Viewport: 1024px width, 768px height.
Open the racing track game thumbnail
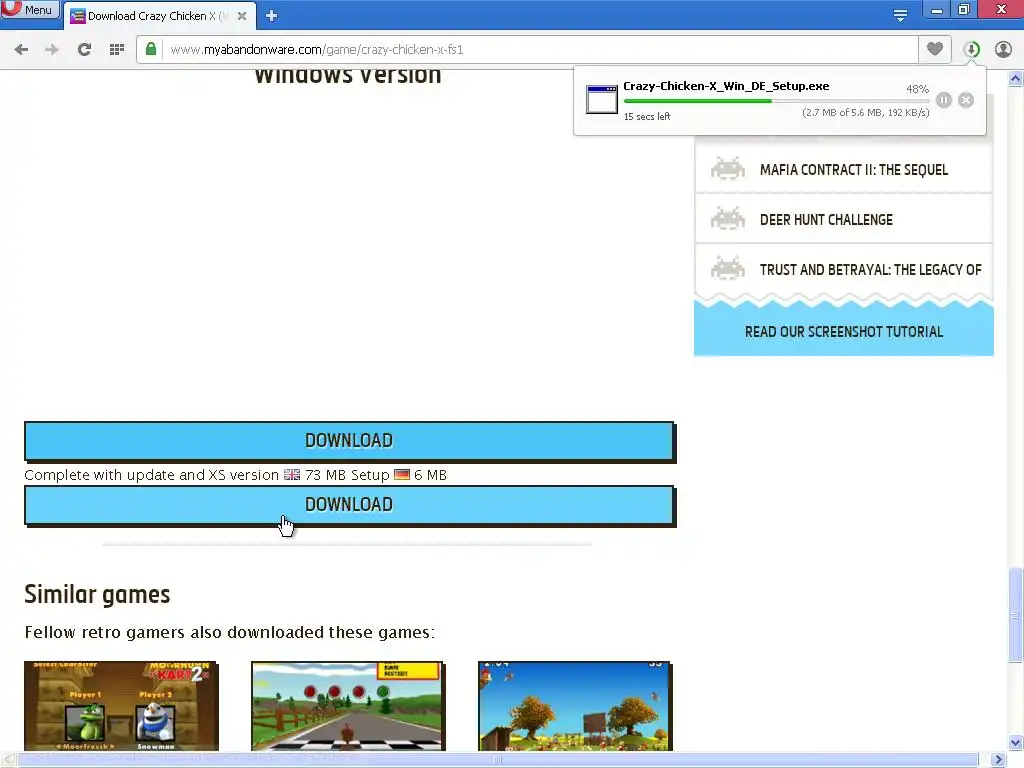click(x=348, y=706)
